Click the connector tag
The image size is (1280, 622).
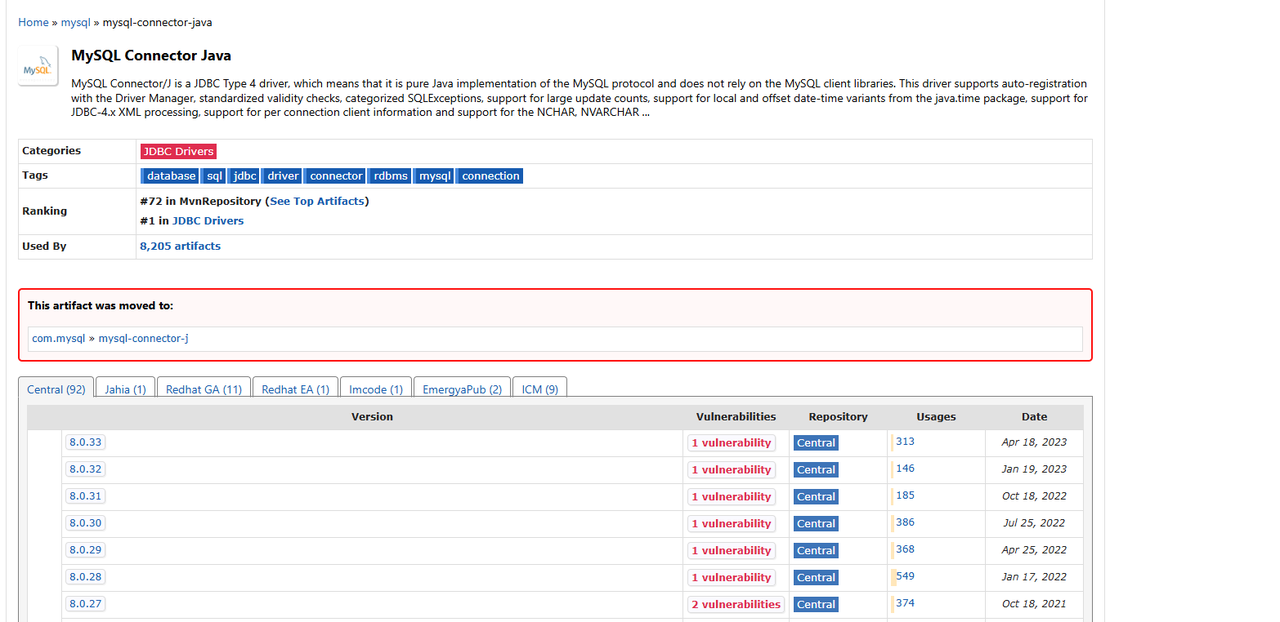tap(336, 176)
